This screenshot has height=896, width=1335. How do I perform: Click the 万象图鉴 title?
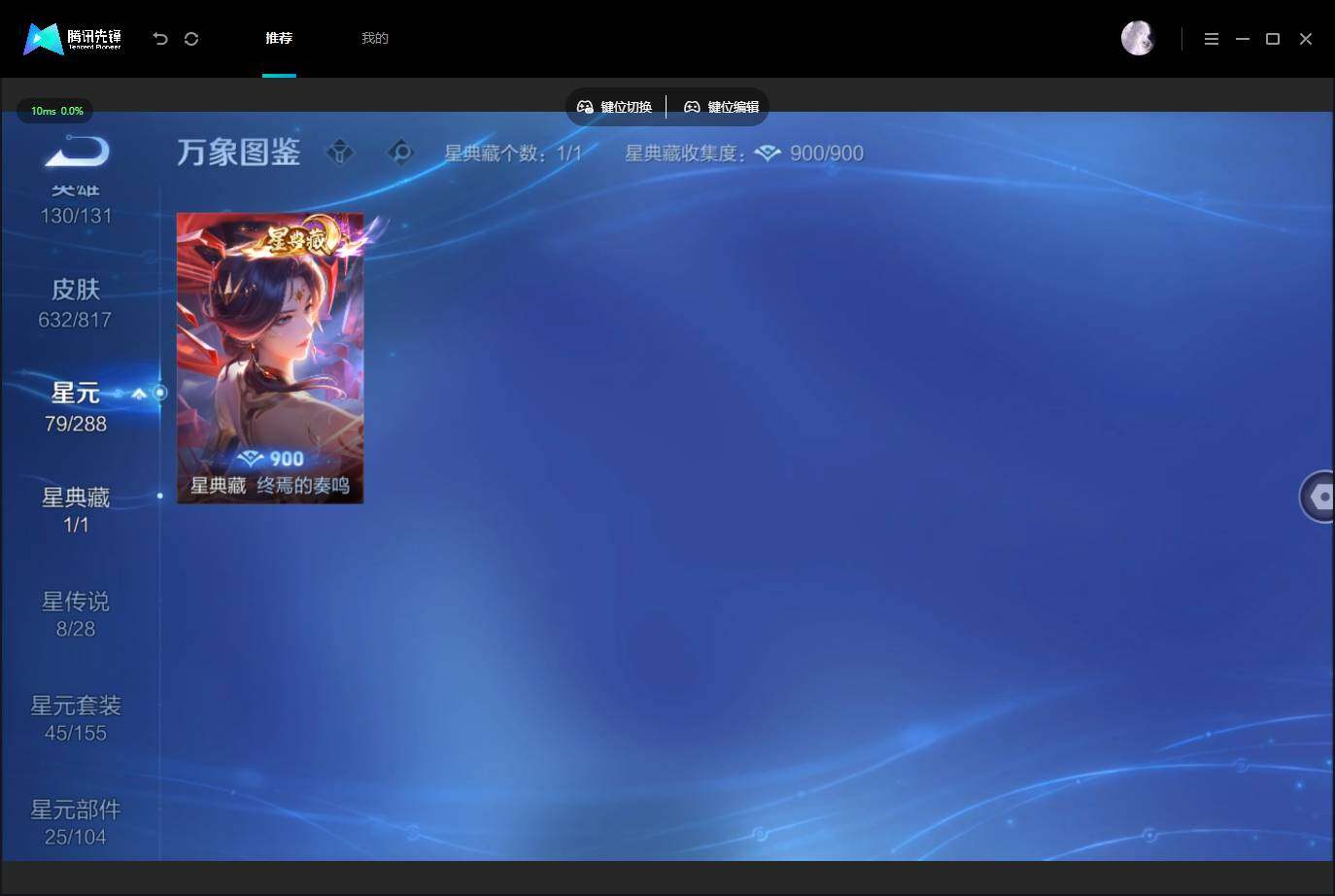pyautogui.click(x=239, y=153)
